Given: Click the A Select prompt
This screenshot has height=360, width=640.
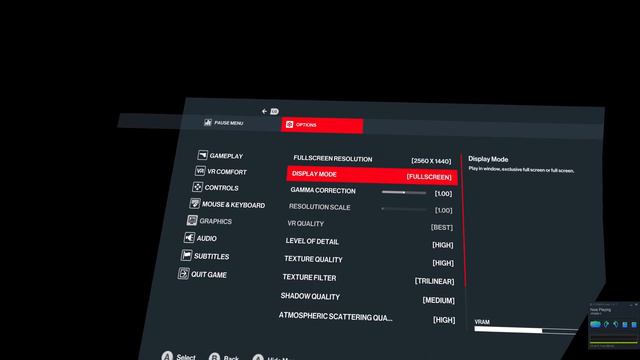Looking at the screenshot, I should [x=178, y=356].
